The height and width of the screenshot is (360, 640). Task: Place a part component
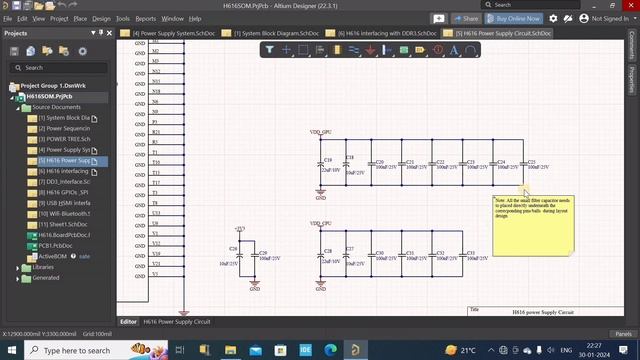pos(337,50)
